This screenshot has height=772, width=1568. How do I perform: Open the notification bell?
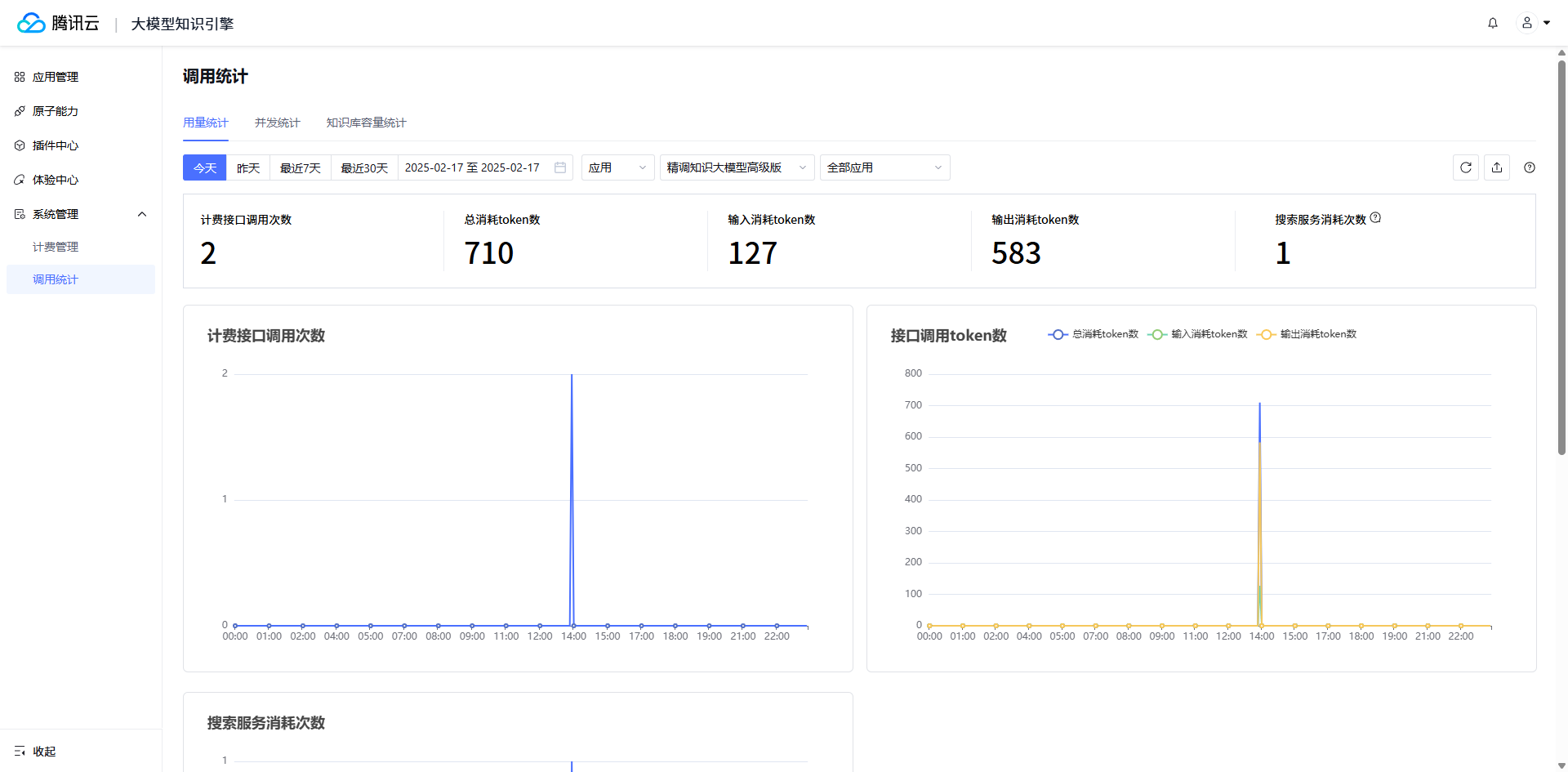coord(1493,23)
